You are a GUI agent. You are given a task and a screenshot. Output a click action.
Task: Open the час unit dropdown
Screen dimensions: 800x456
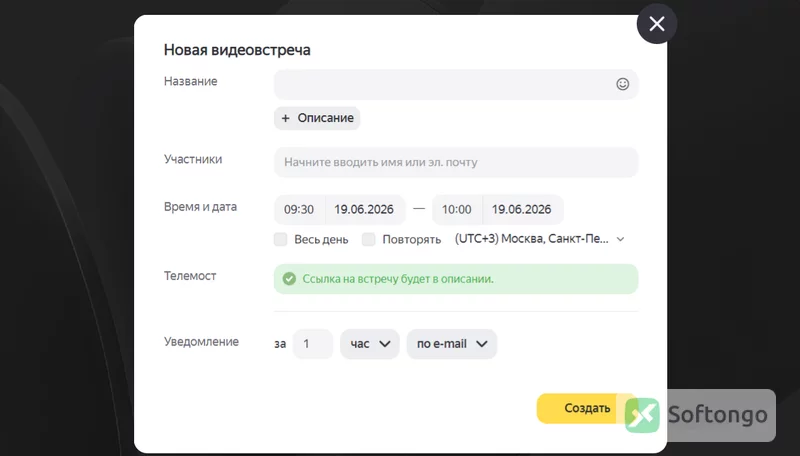point(369,344)
